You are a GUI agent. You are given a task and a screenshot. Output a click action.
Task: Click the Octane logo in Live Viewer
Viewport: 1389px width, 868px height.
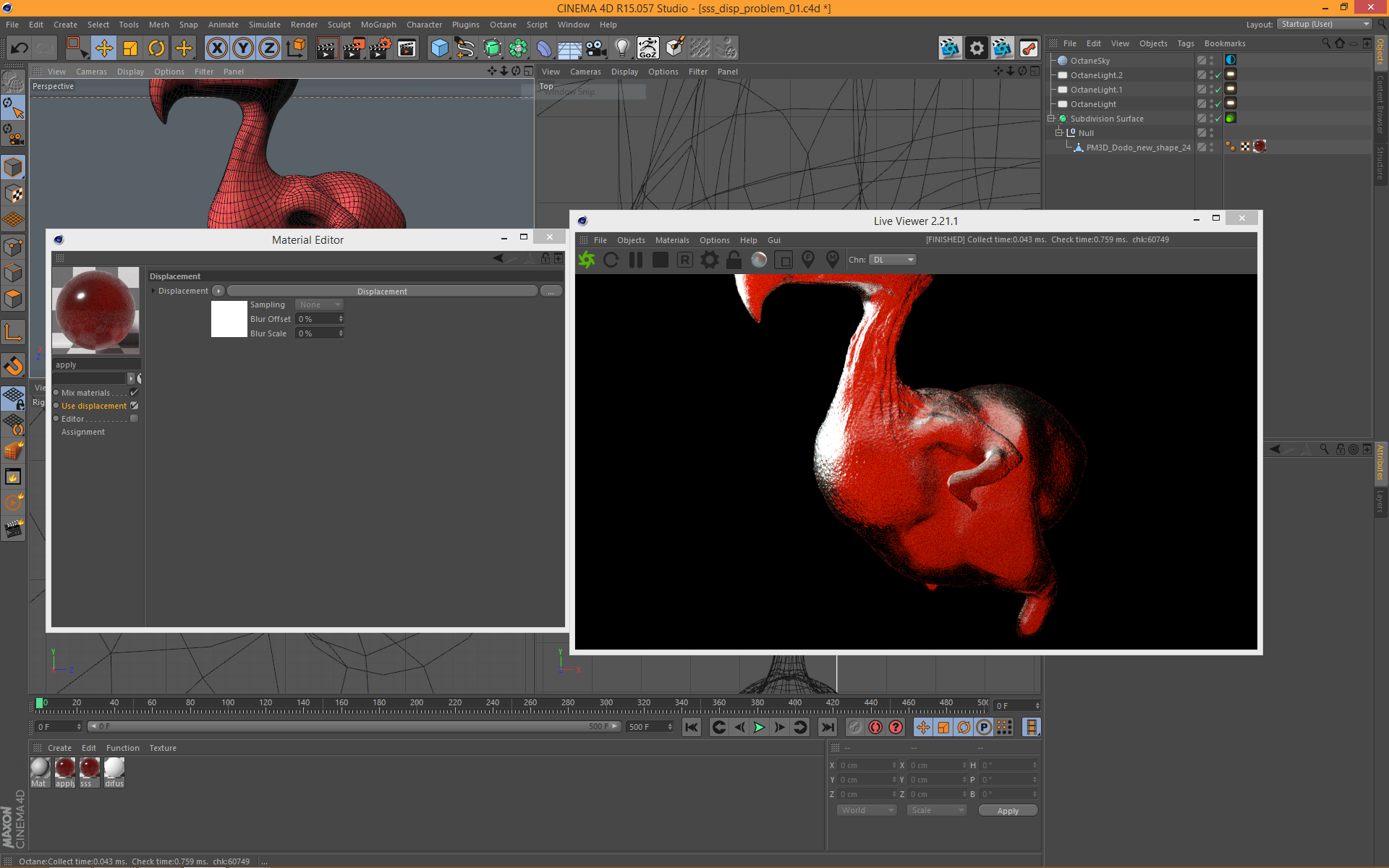point(587,260)
